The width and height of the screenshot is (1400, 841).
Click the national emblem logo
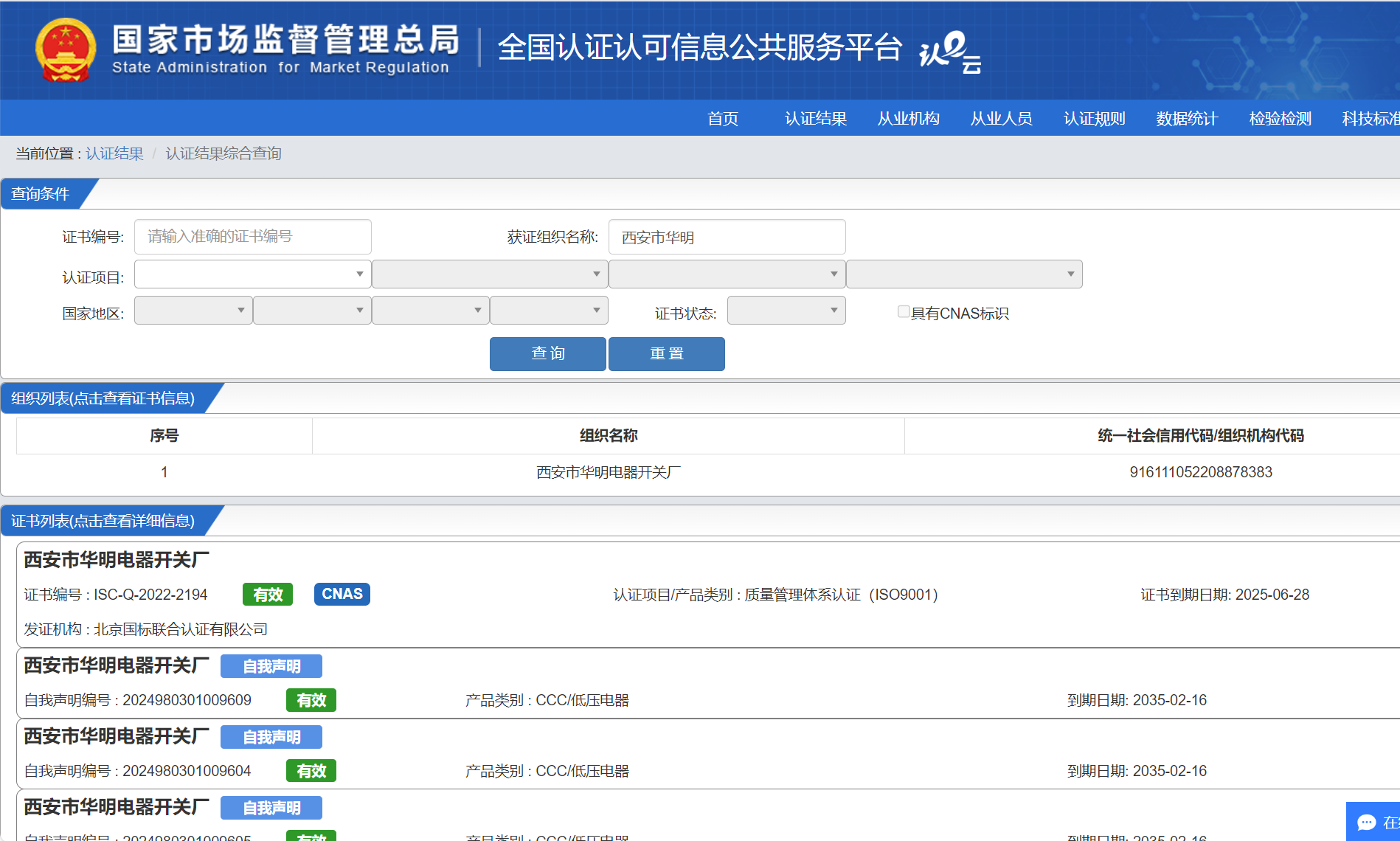66,49
